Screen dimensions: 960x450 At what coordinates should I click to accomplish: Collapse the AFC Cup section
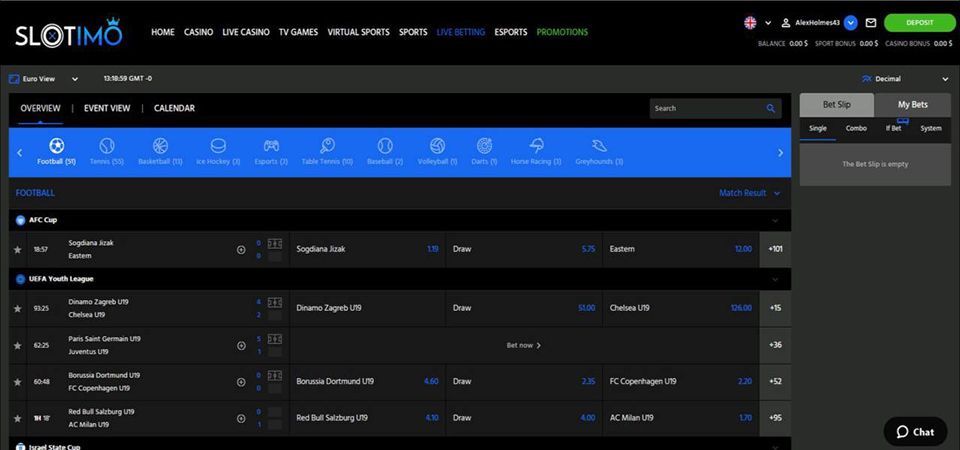775,220
